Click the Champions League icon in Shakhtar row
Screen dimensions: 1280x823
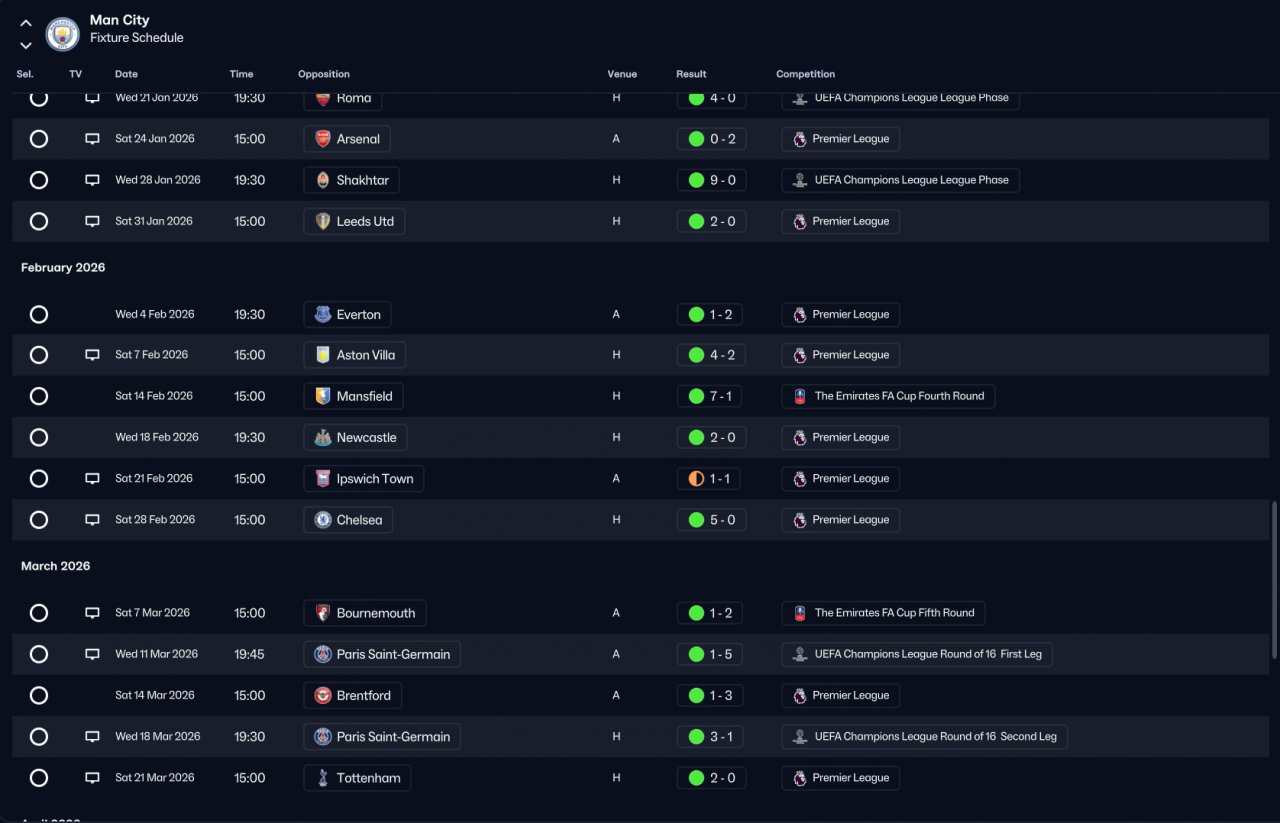(799, 180)
